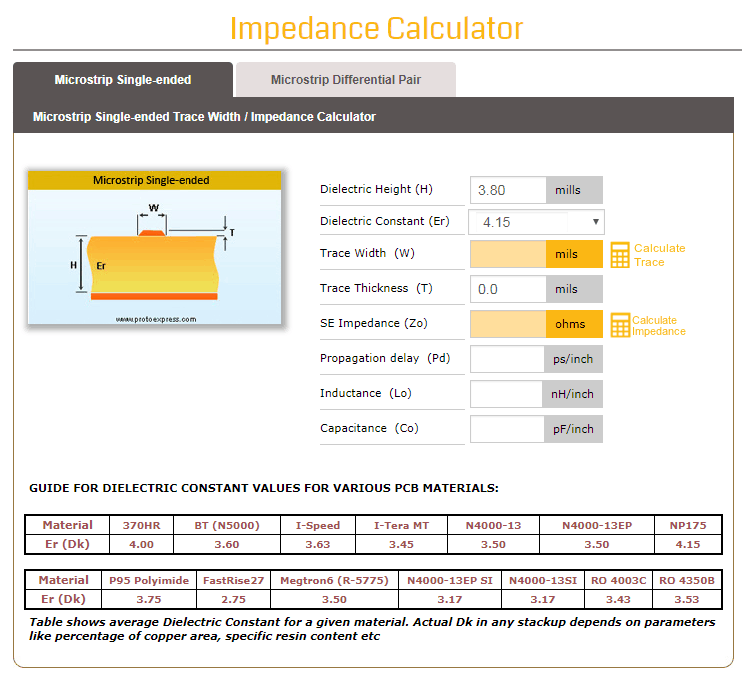Click the Capacitance (Co) output field
Screen dimensions: 751x677
(507, 429)
